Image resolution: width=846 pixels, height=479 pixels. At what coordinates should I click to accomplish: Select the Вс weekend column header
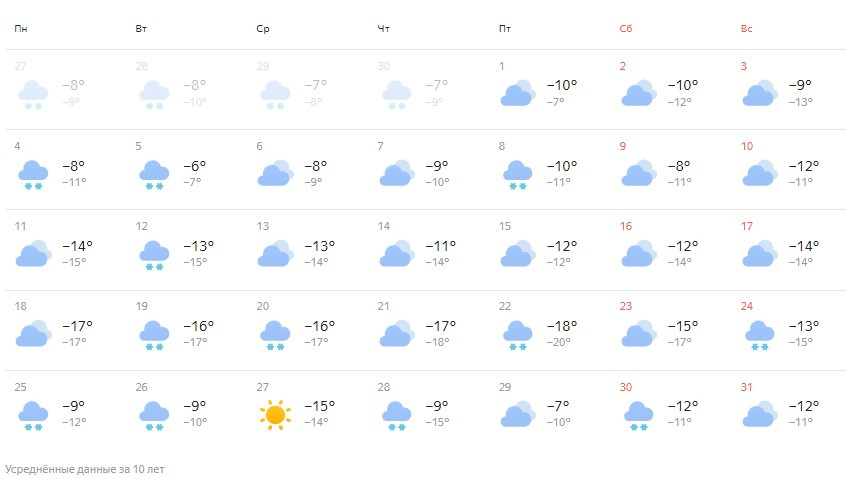(746, 29)
